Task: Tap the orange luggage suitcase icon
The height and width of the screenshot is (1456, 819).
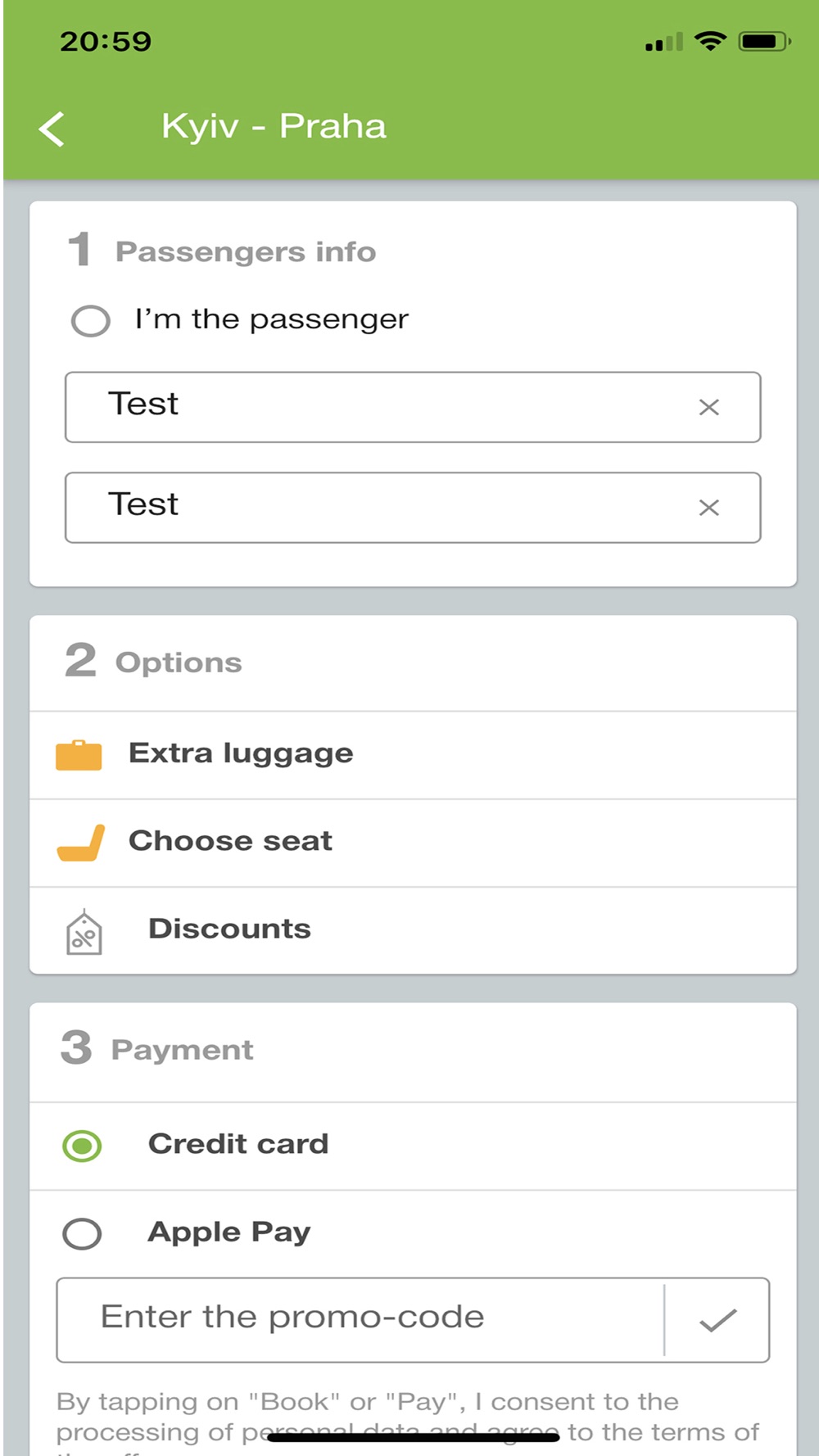Action: pos(79,755)
